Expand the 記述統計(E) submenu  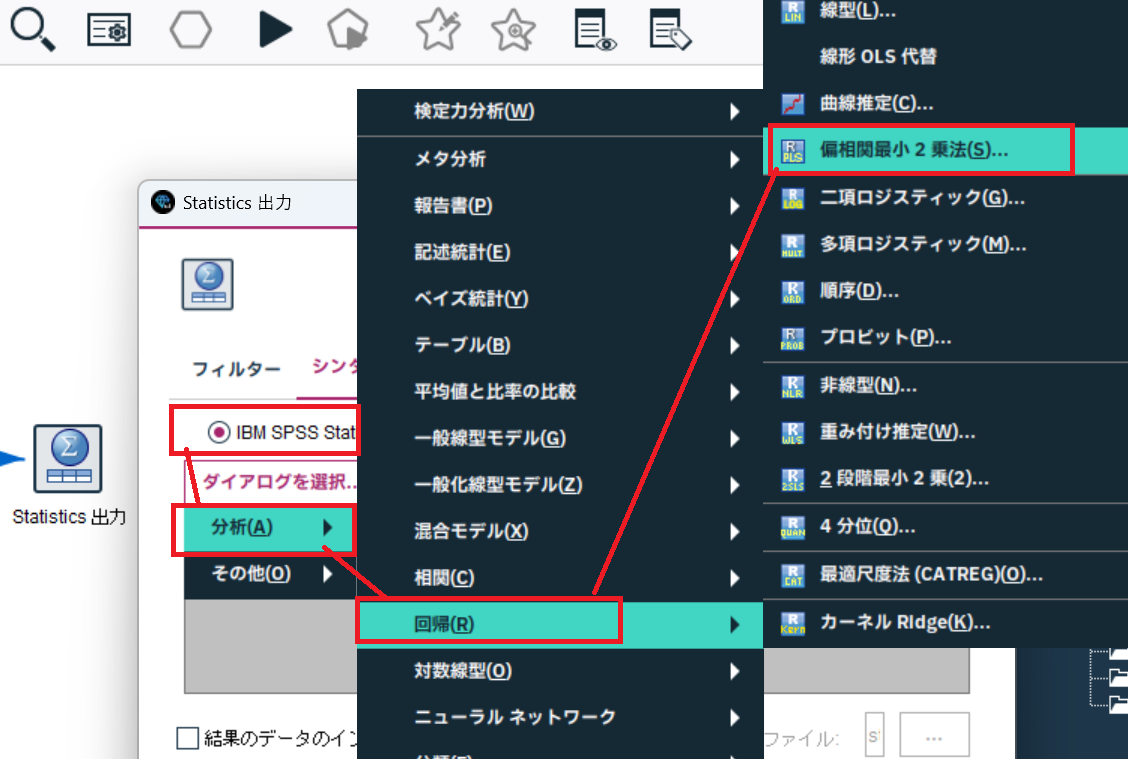point(560,253)
